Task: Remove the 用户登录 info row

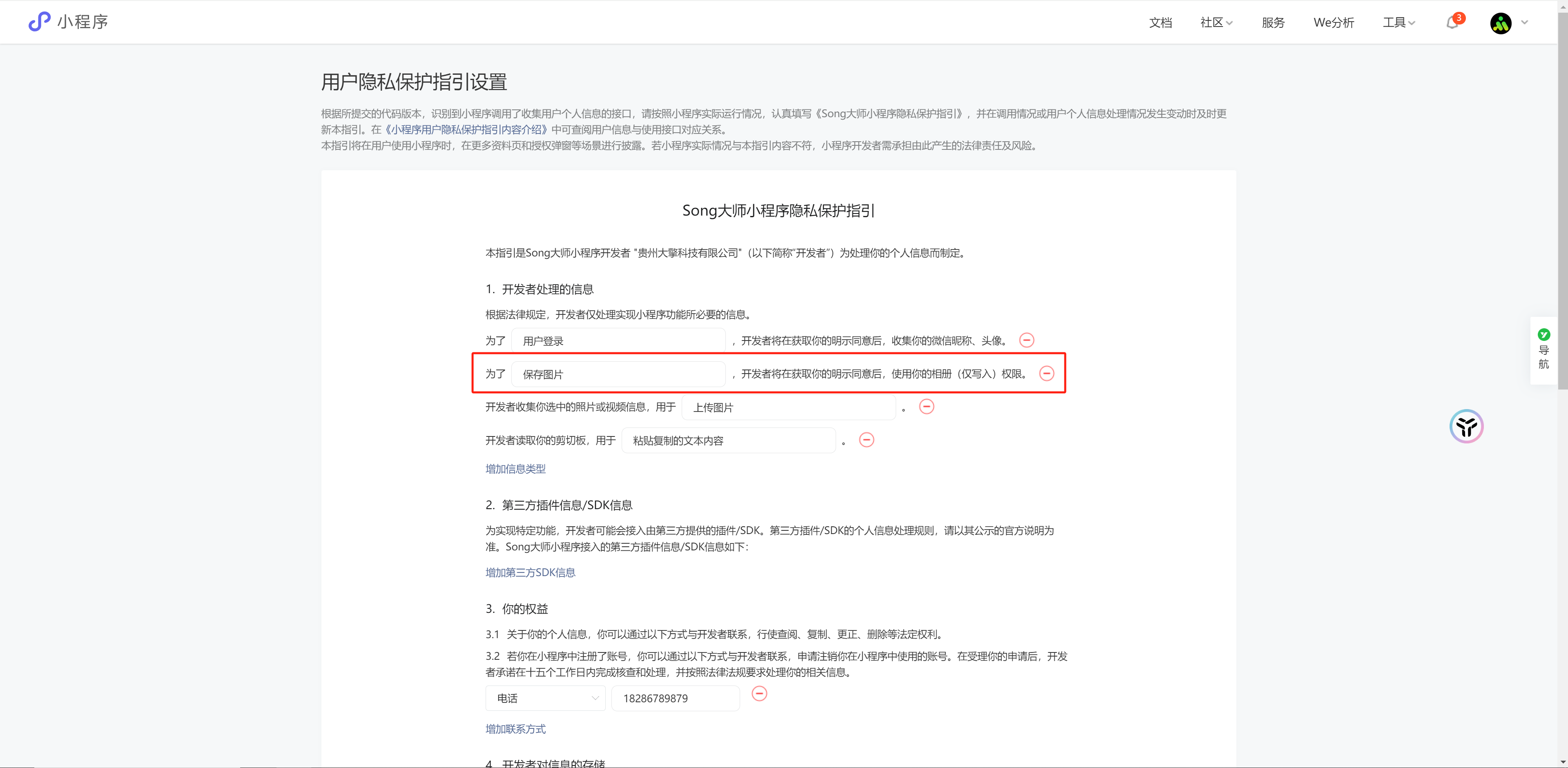Action: (1026, 340)
